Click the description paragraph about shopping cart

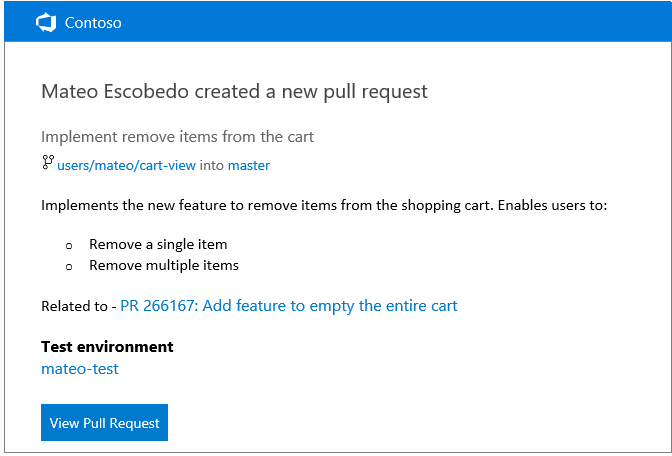click(324, 205)
